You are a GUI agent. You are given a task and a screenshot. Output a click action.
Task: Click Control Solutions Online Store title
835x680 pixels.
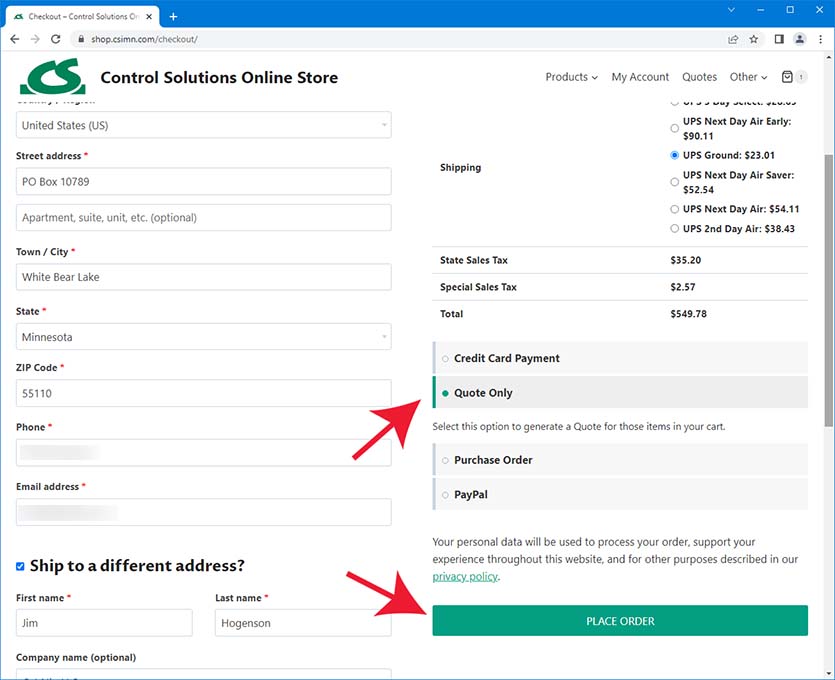[219, 77]
